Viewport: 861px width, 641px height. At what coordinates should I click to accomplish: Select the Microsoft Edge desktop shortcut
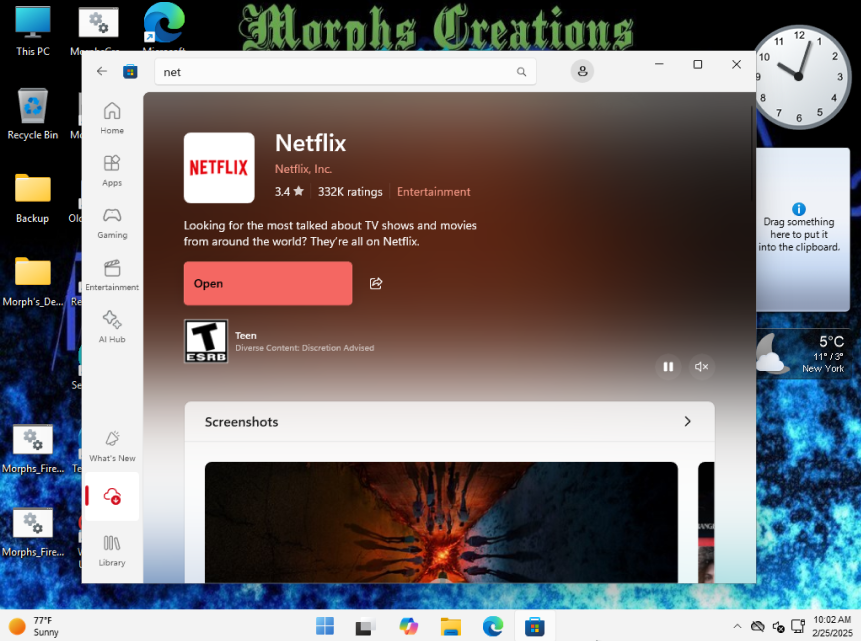[164, 29]
